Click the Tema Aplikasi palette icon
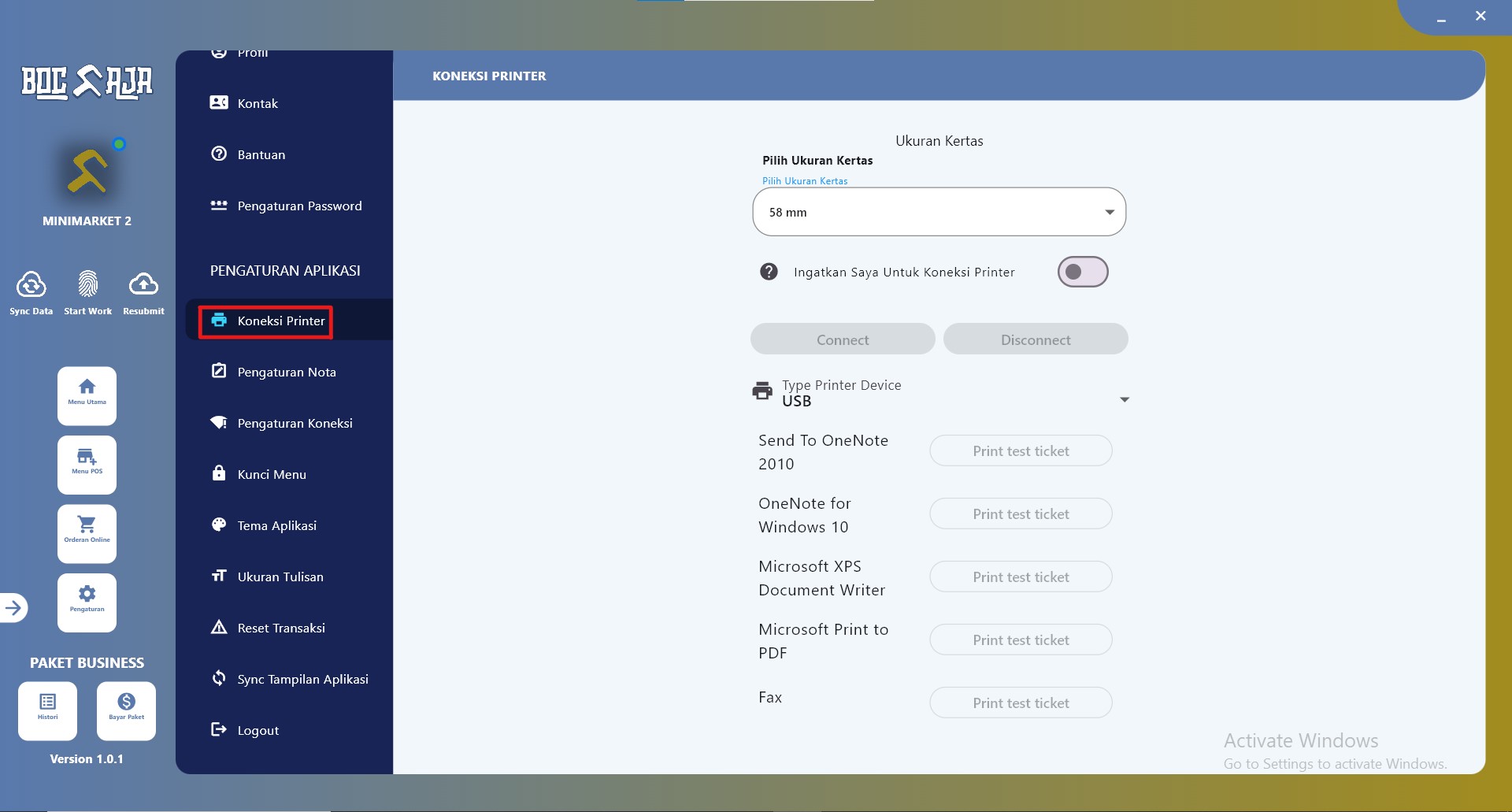The width and height of the screenshot is (1512, 812). pyautogui.click(x=219, y=525)
